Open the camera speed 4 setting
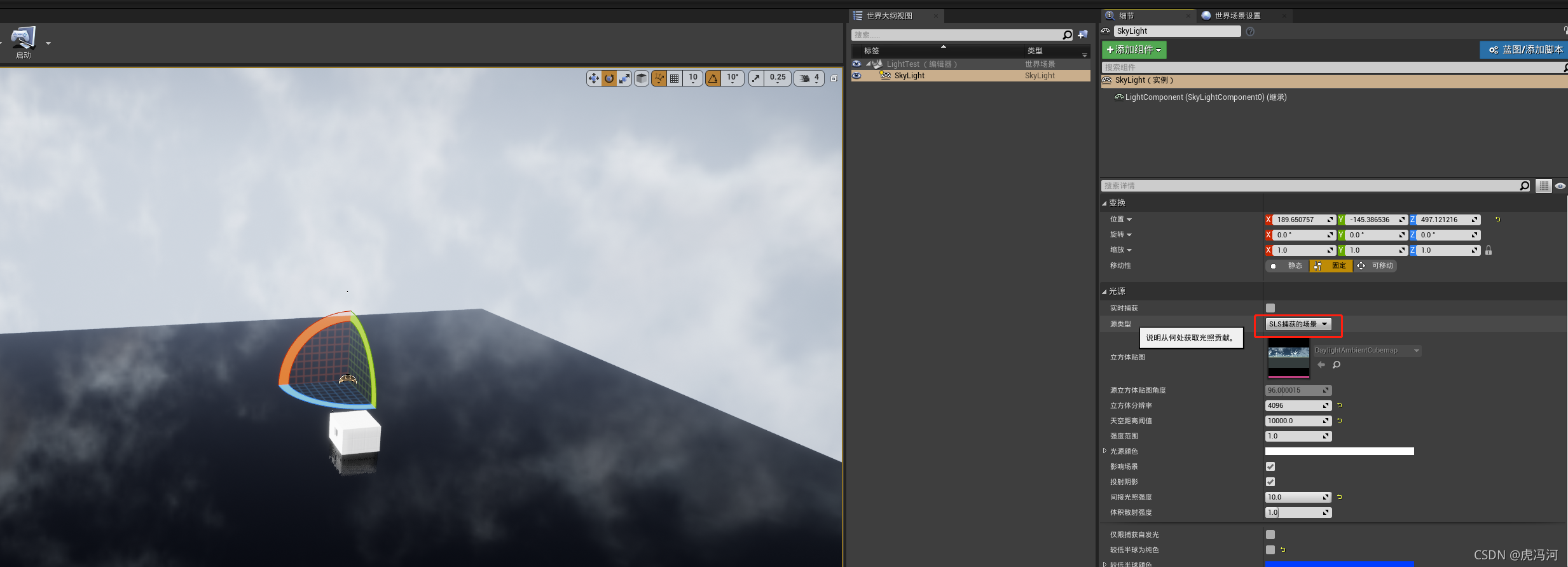 (809, 78)
